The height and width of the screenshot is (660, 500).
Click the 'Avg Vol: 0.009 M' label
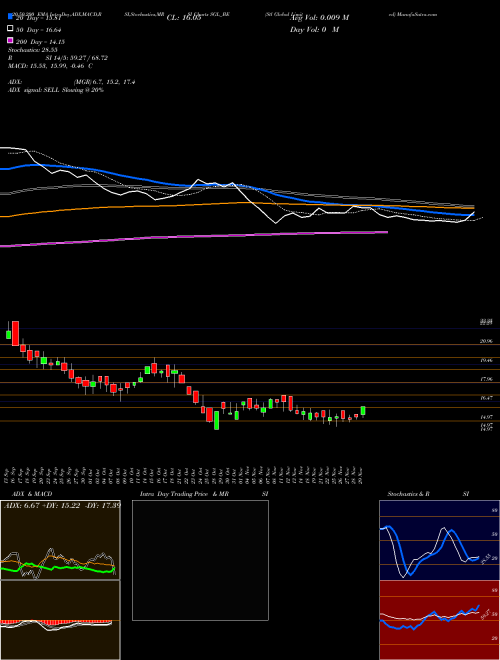point(319,18)
